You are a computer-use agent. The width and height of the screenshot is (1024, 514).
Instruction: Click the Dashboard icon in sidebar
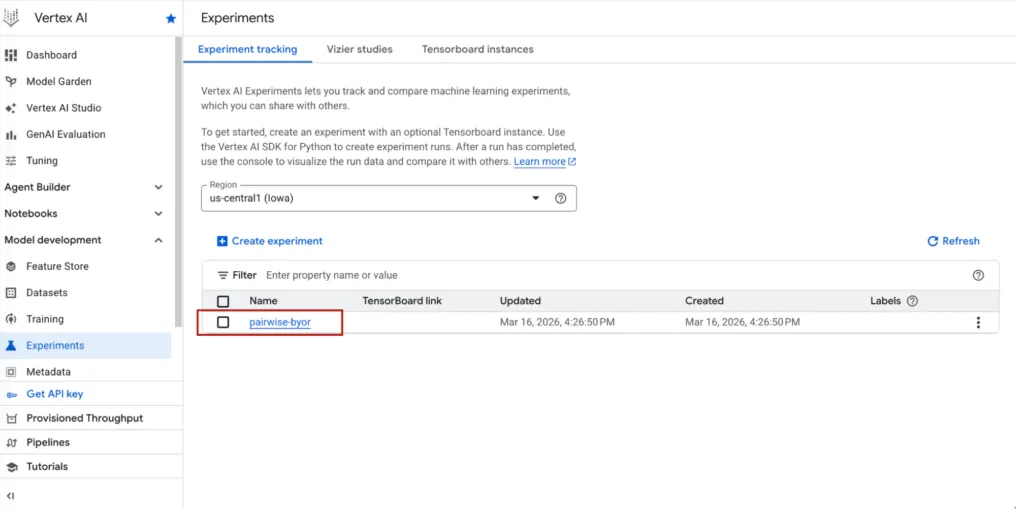(x=11, y=55)
